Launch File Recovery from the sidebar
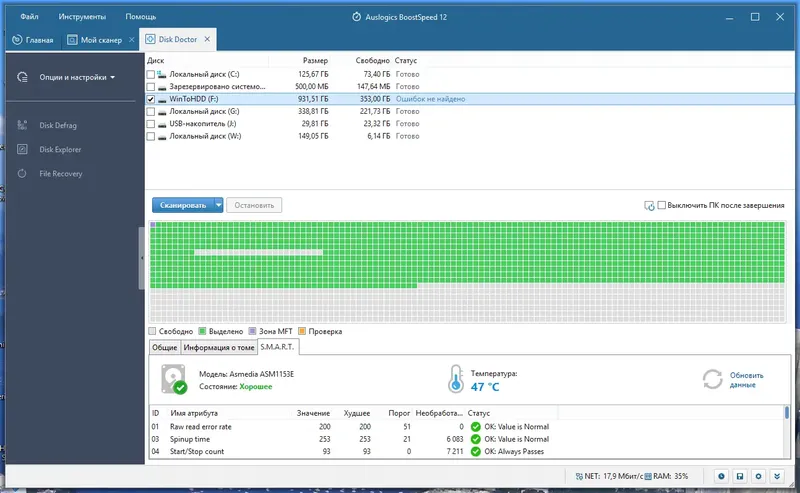 pos(60,174)
